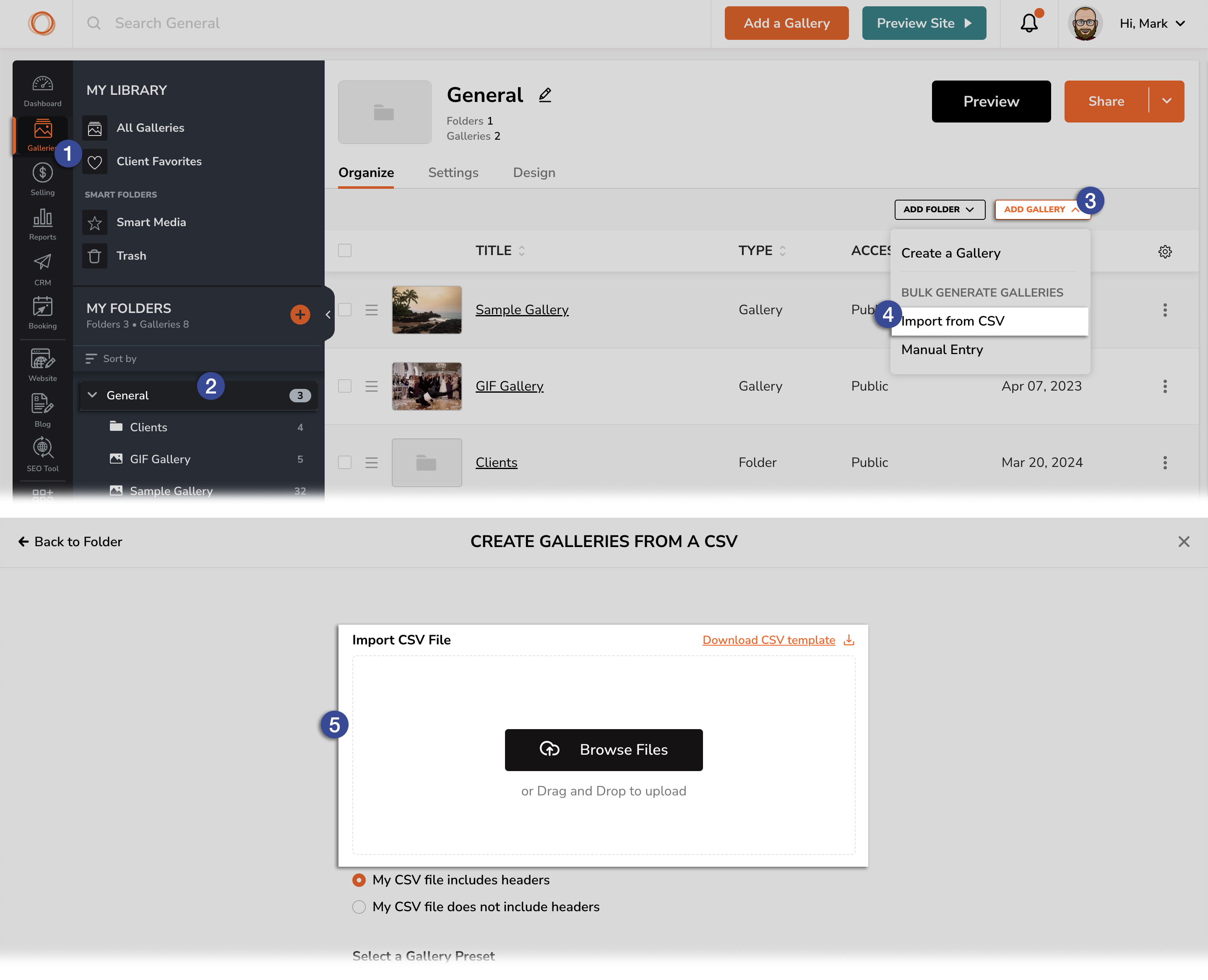
Task: Open the Trash smart folder
Action: click(x=131, y=256)
